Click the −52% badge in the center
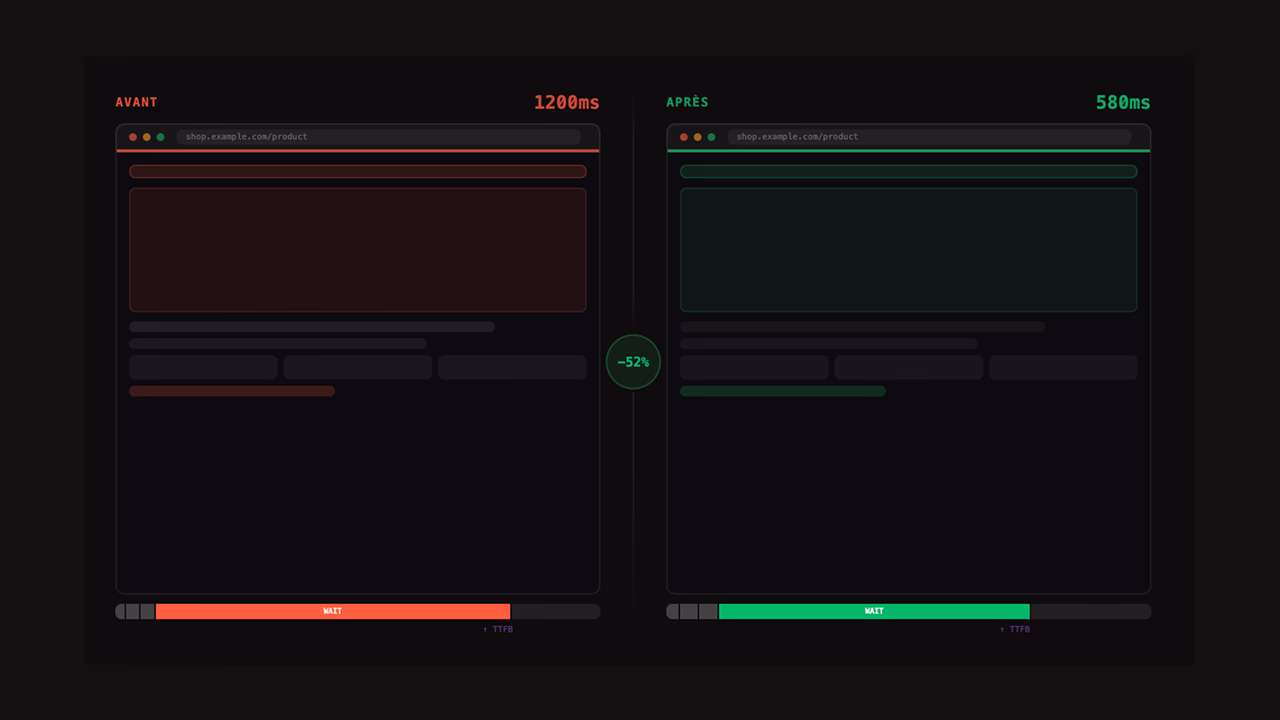This screenshot has height=720, width=1280. pos(633,362)
